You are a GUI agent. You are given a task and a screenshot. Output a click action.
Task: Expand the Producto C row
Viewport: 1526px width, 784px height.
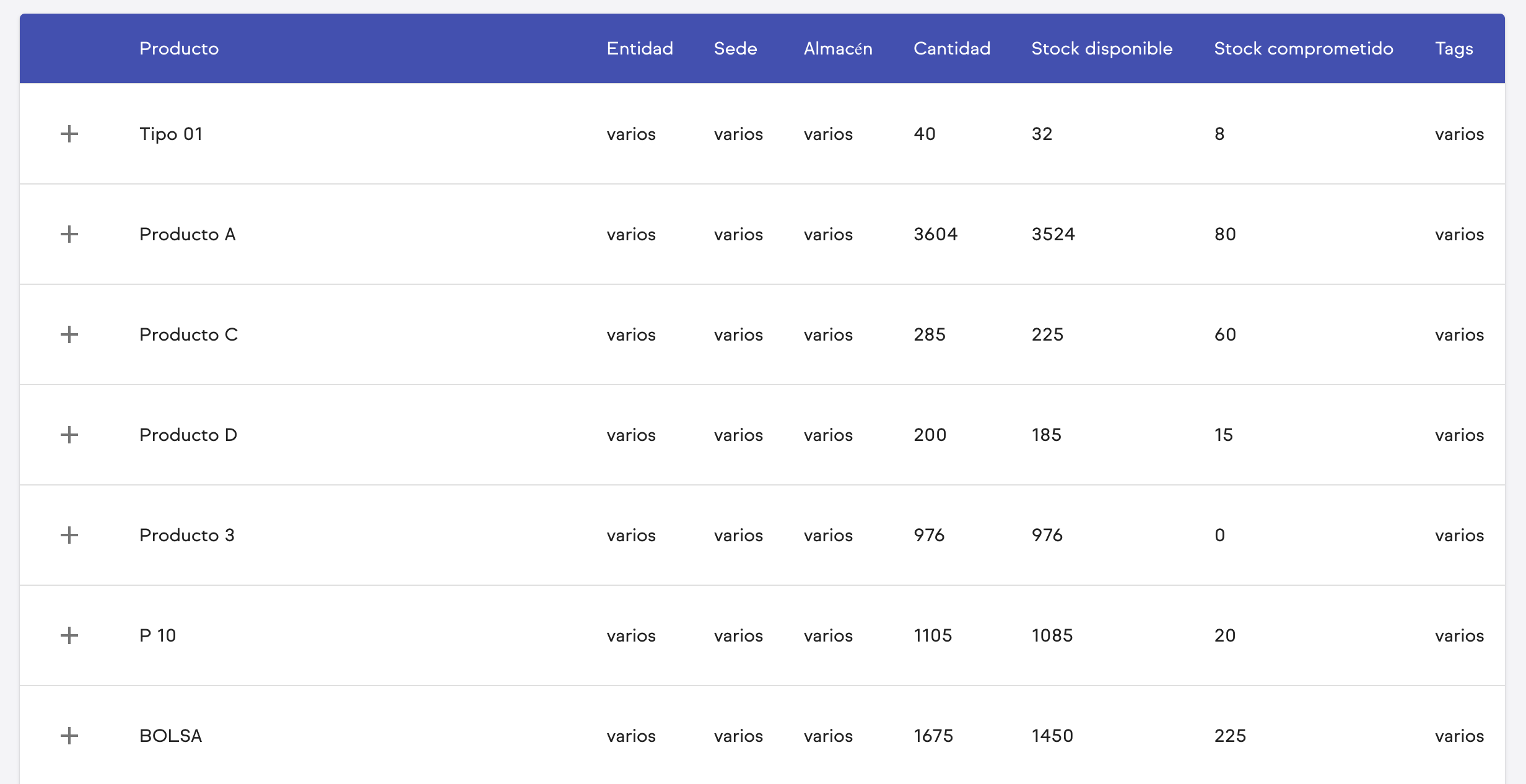(x=70, y=334)
